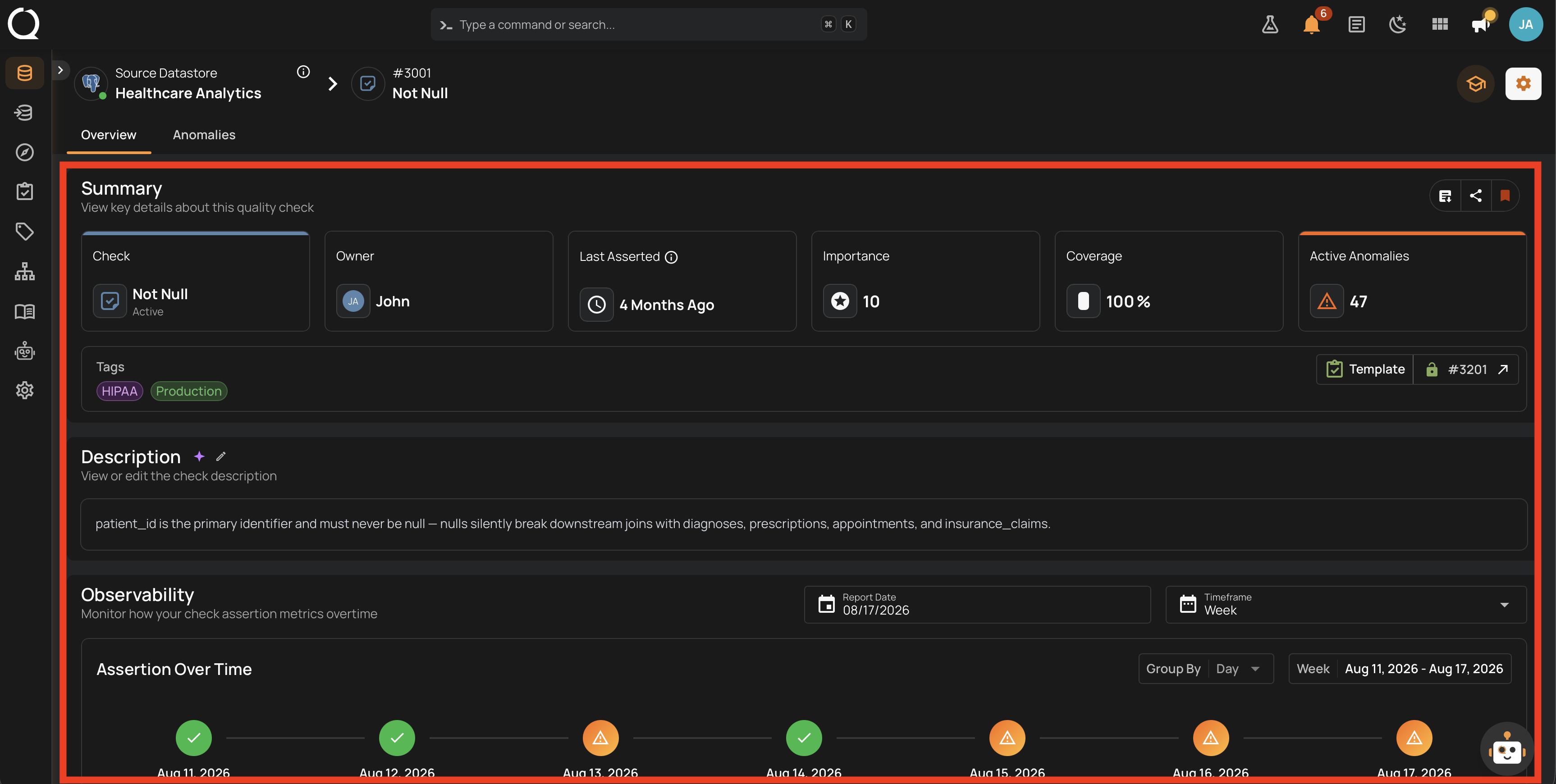Toggle the Summary bookmark icon
The image size is (1556, 784).
pyautogui.click(x=1505, y=196)
